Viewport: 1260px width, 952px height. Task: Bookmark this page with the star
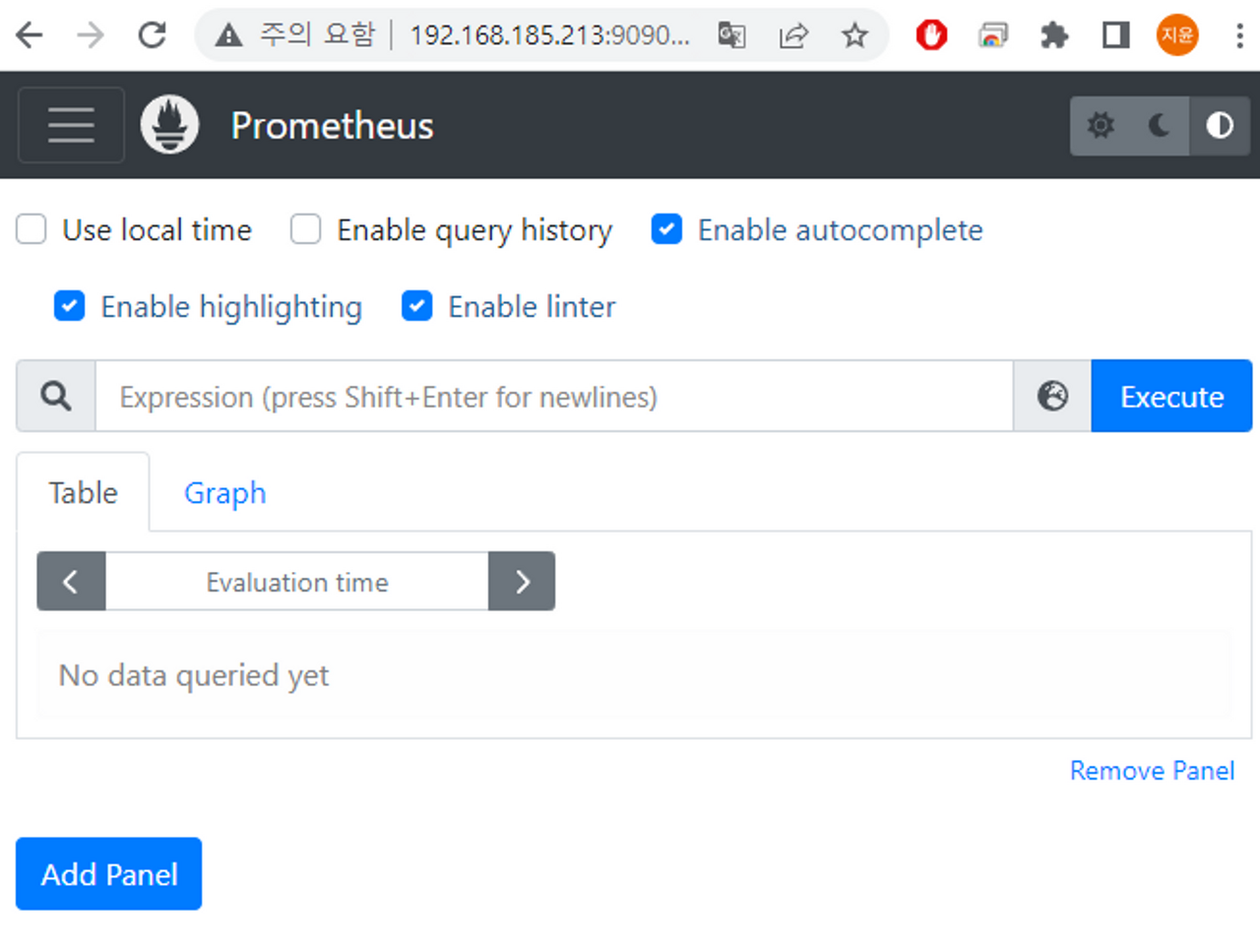tap(854, 35)
